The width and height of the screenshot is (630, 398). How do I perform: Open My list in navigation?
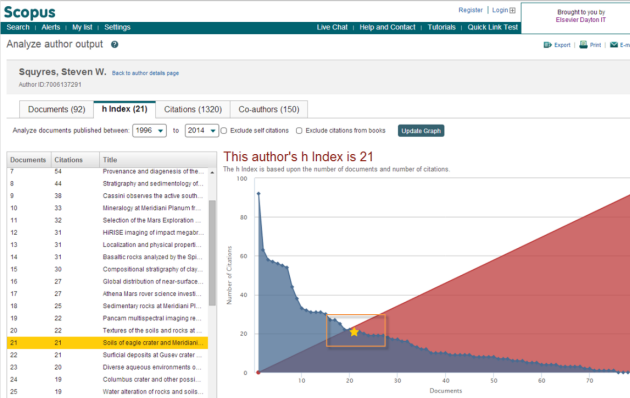pos(82,27)
